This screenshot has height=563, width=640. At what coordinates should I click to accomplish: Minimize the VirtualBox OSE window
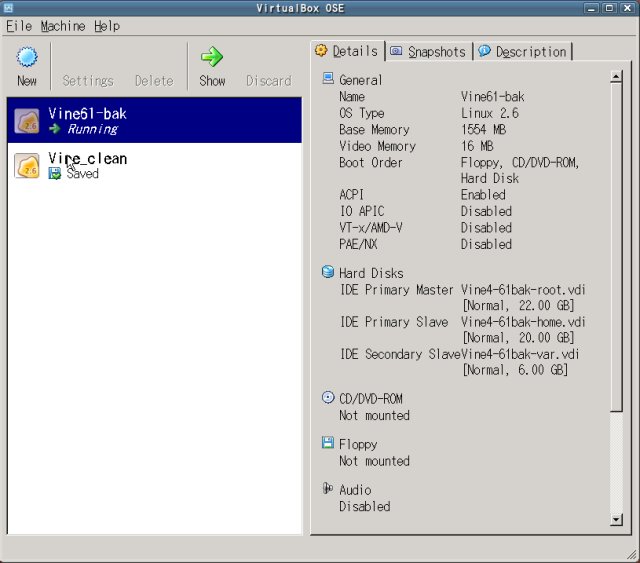tap(591, 8)
